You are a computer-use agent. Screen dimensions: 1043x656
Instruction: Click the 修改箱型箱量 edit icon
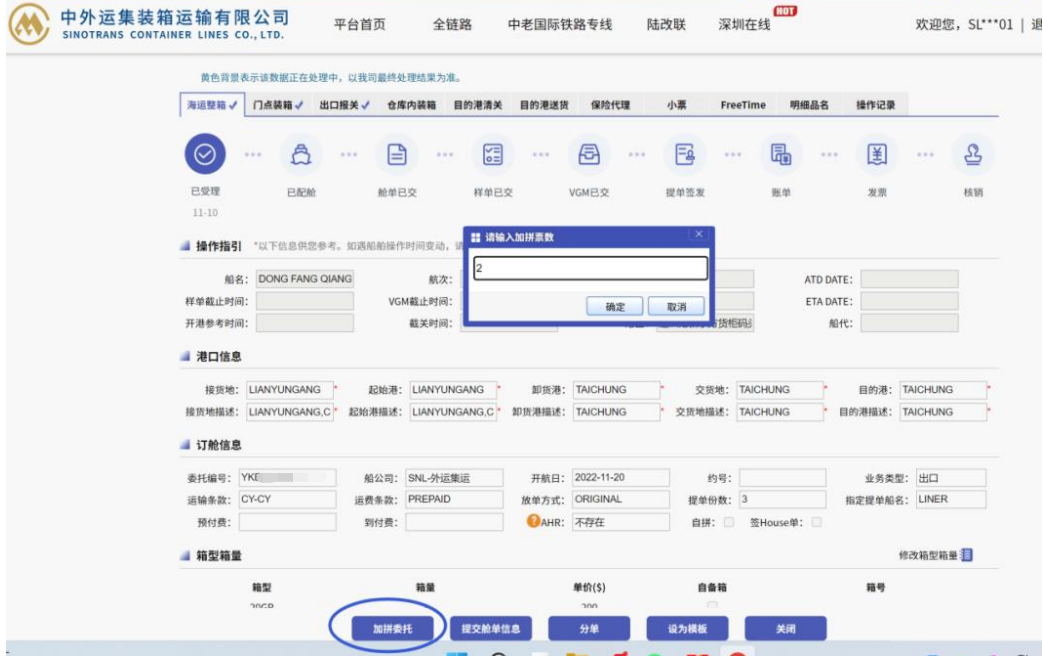coord(967,555)
